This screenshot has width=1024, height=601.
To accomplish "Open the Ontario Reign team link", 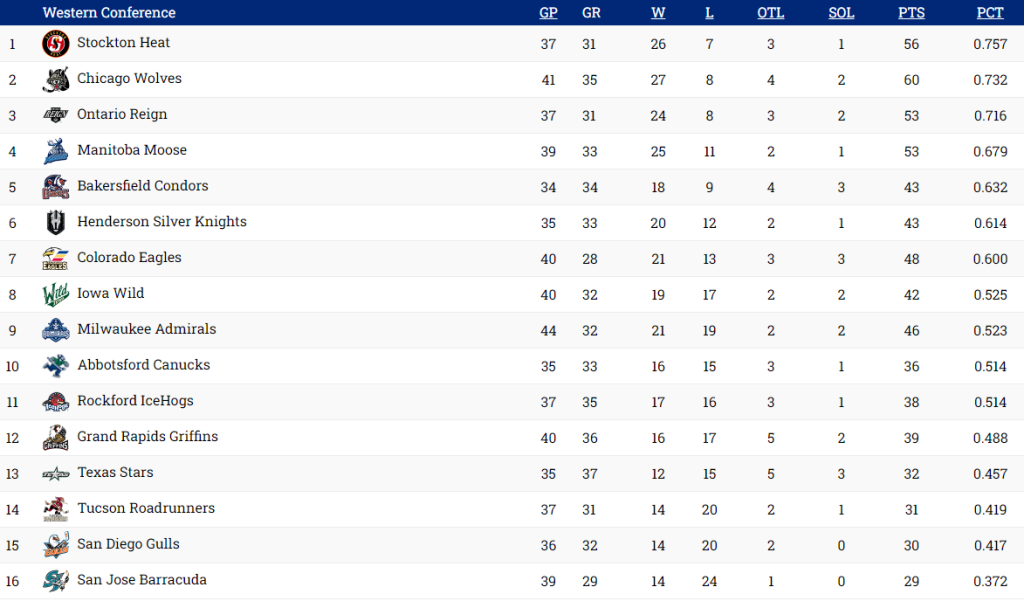I will pos(122,115).
